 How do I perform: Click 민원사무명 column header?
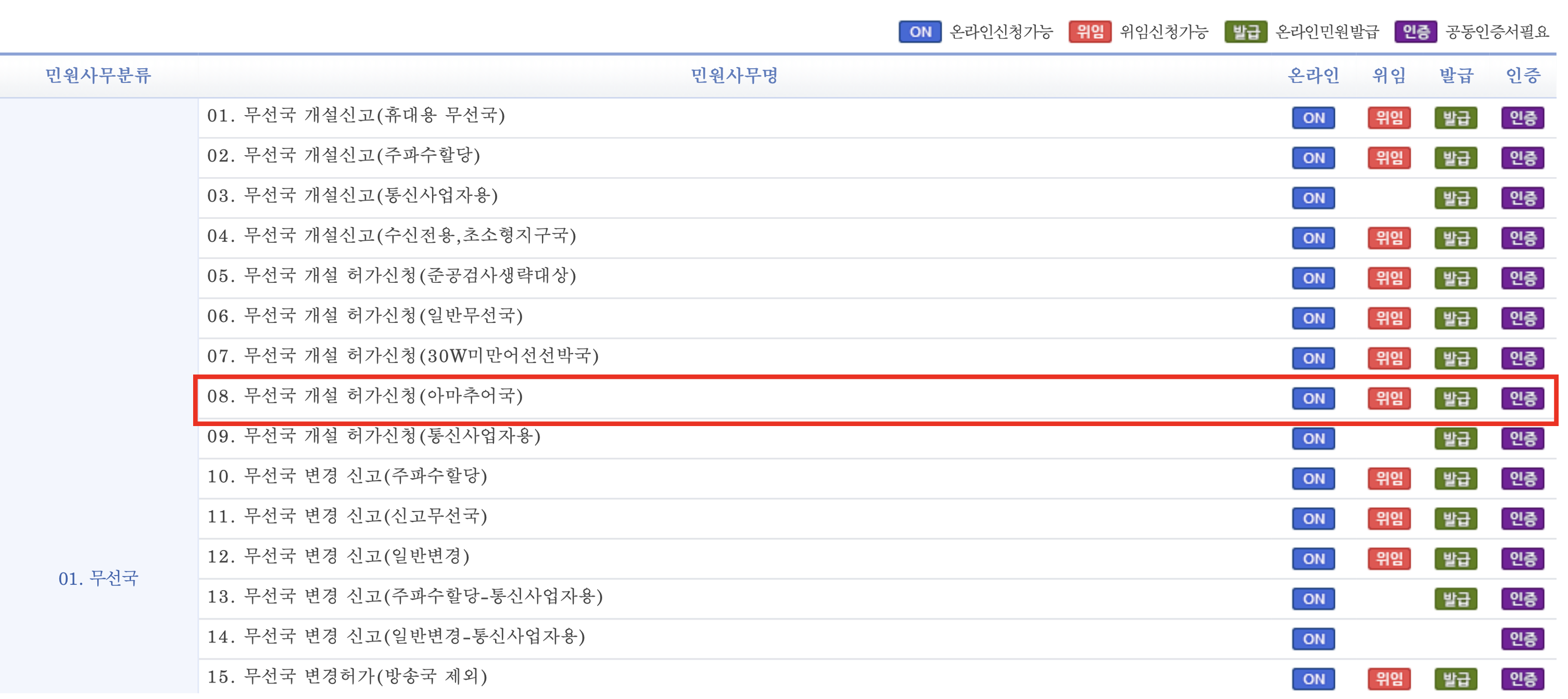click(734, 76)
